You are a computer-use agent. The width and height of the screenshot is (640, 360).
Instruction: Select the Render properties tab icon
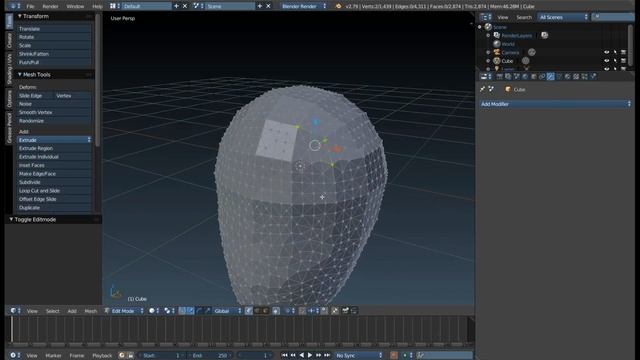500,76
